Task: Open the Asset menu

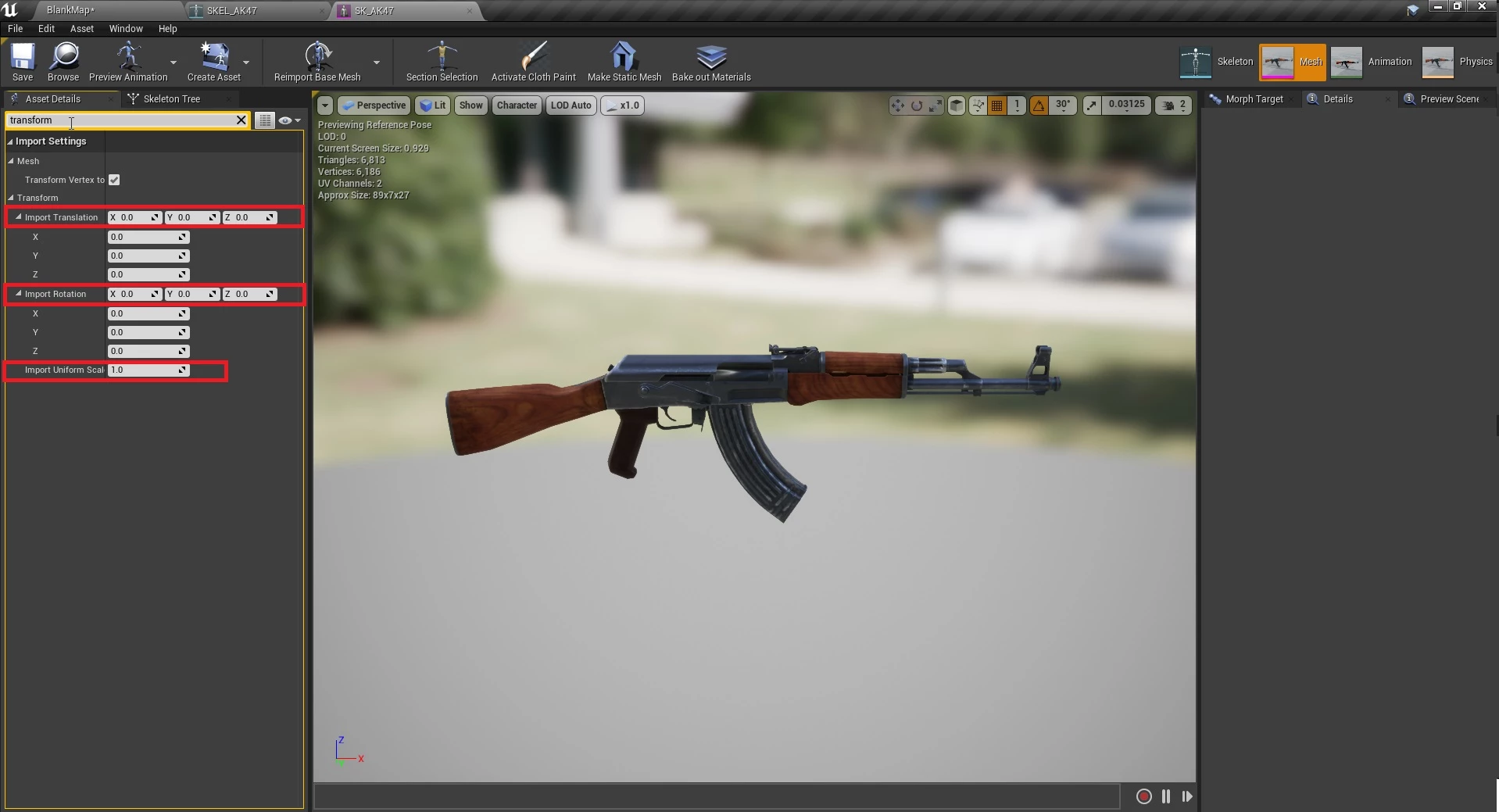Action: [82, 28]
